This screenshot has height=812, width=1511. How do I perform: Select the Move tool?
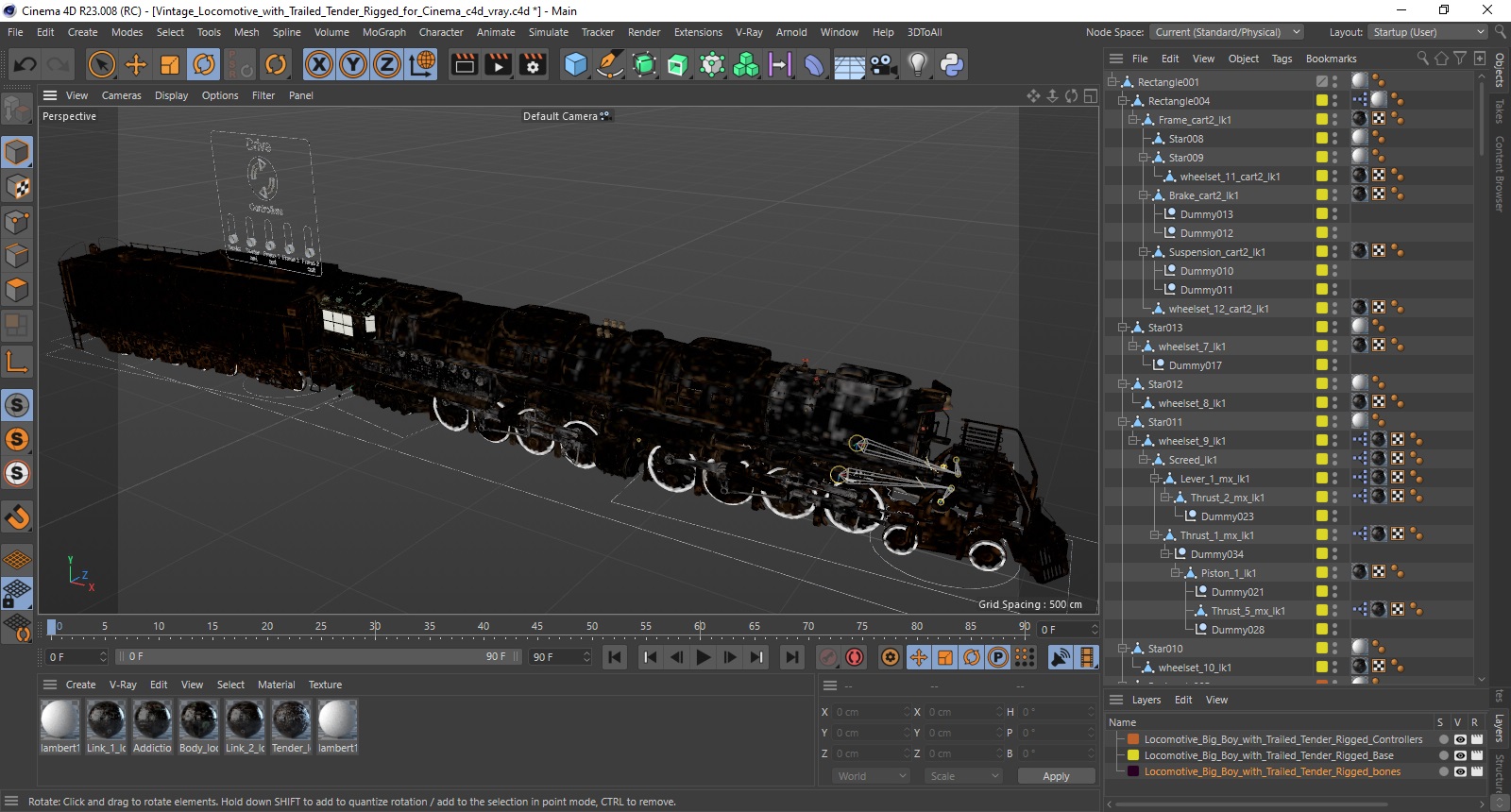click(136, 64)
